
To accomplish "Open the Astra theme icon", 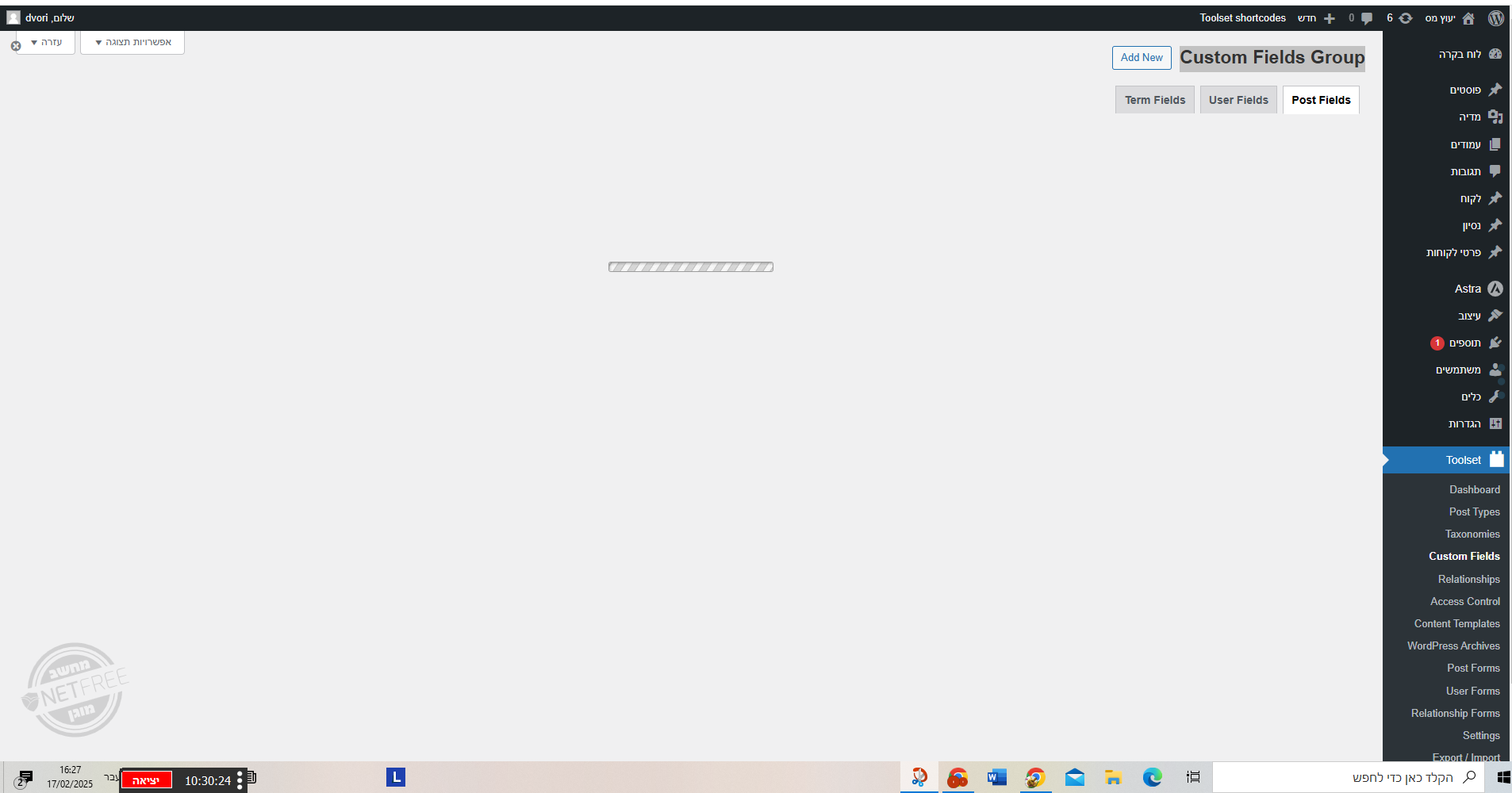I will click(1495, 289).
